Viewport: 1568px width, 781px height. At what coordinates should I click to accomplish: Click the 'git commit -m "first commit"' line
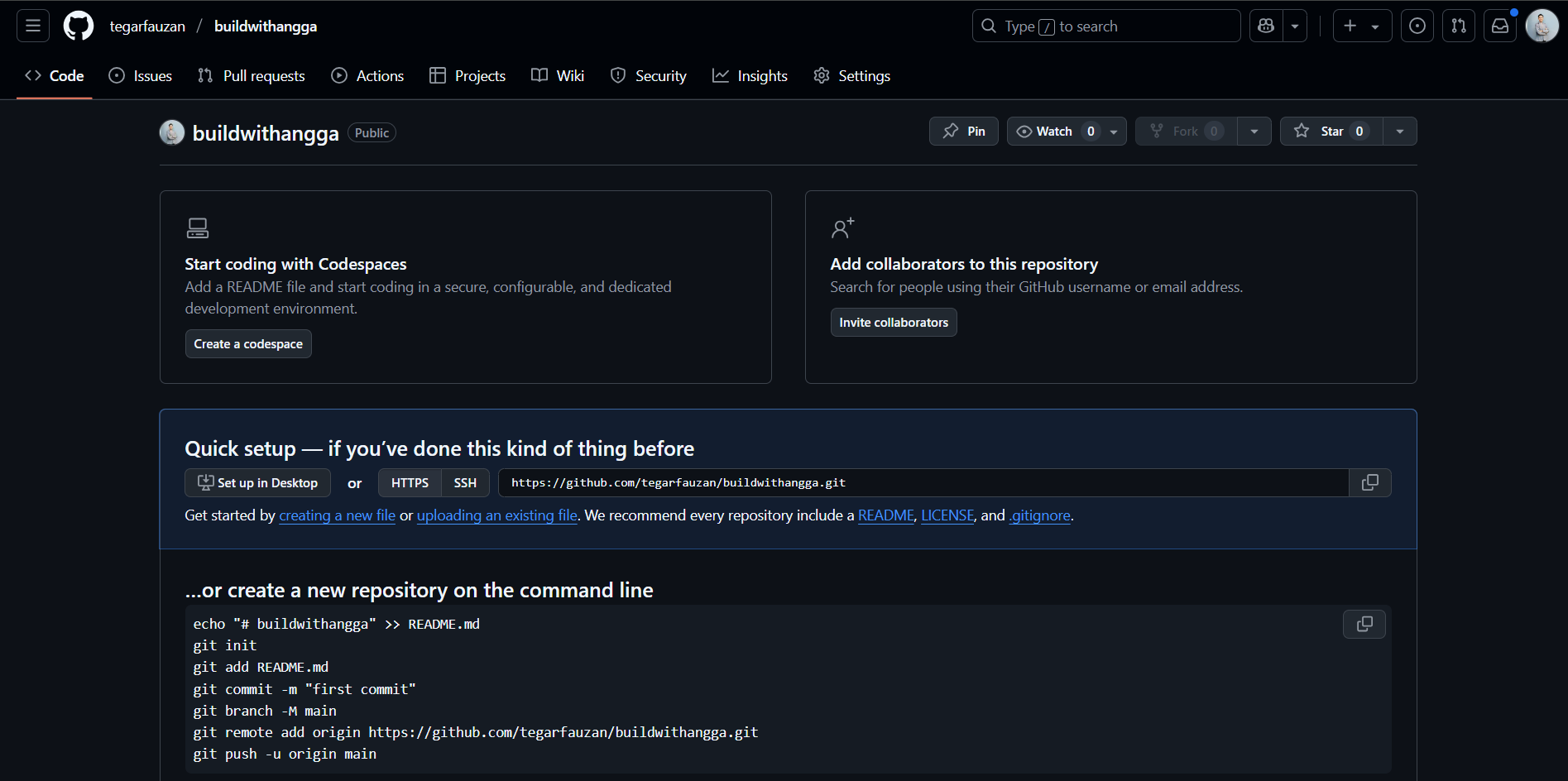(x=304, y=689)
